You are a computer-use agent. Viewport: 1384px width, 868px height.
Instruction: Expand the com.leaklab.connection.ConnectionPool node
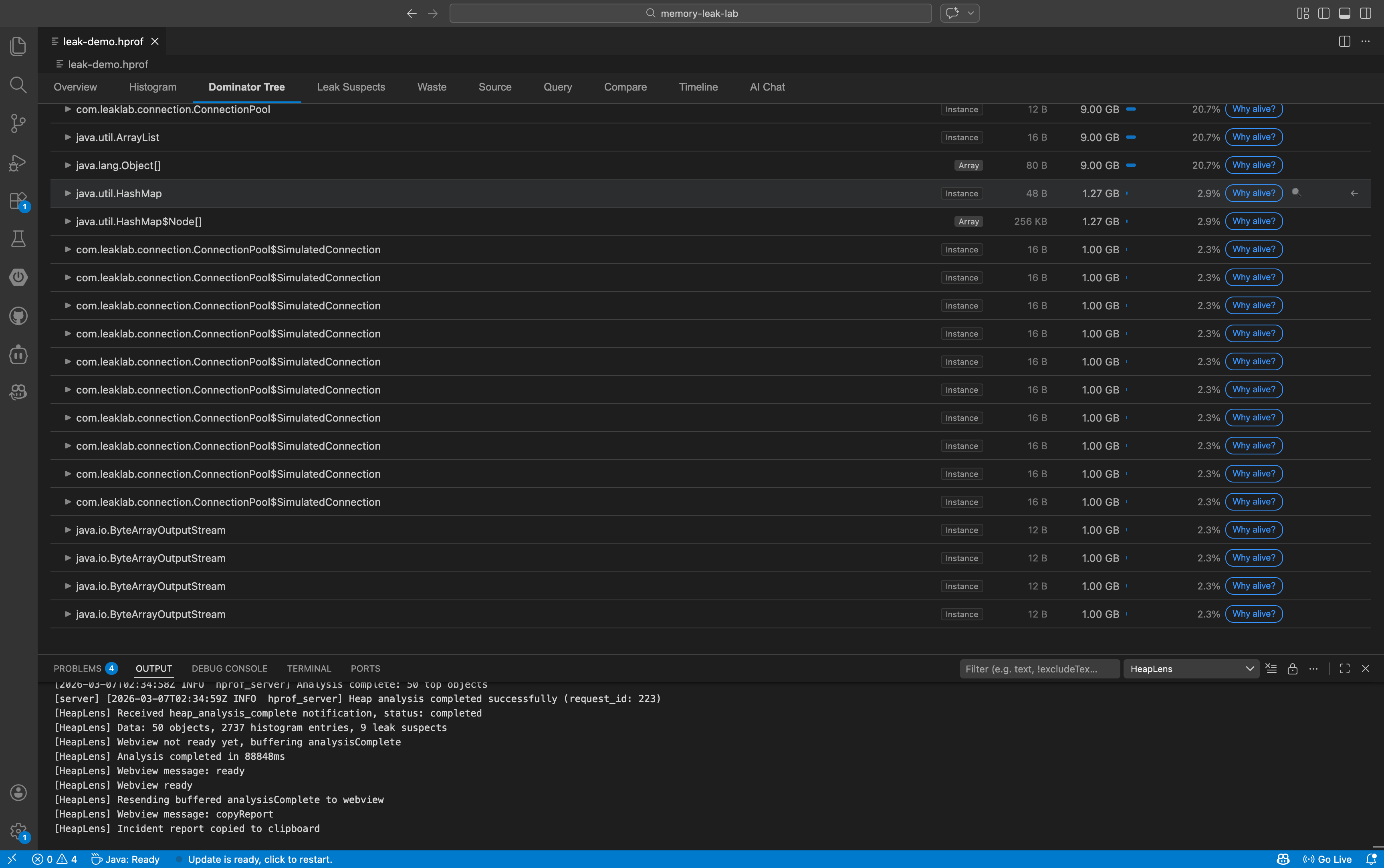pos(68,109)
